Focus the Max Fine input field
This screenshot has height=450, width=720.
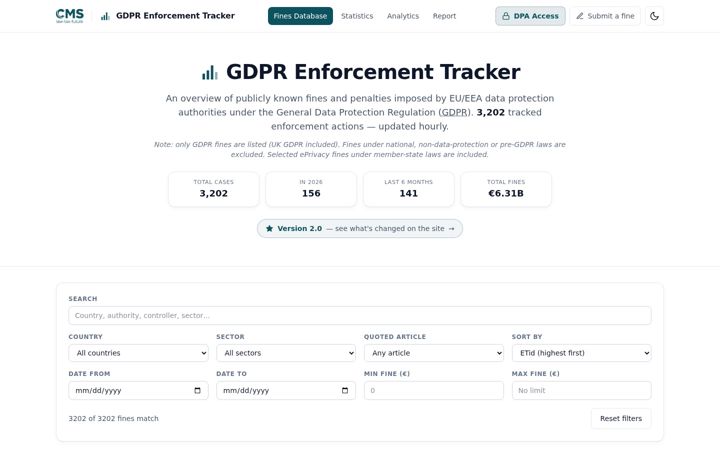(x=582, y=390)
